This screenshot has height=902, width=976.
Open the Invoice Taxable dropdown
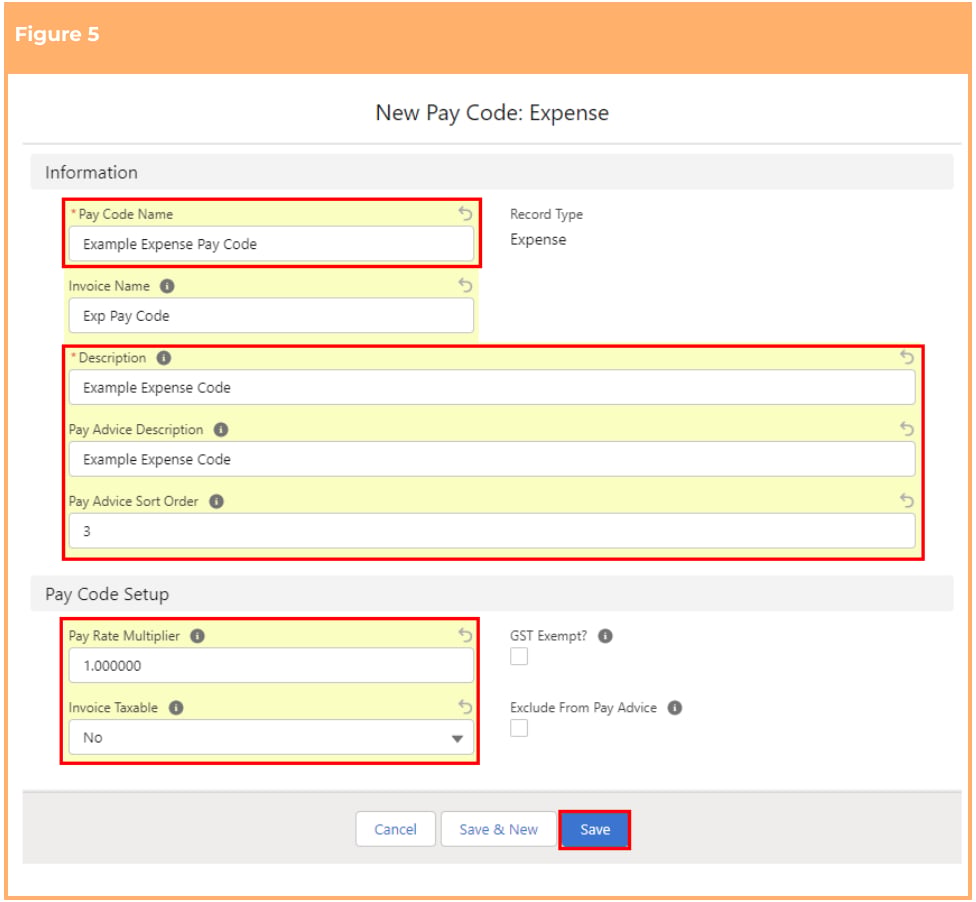point(271,738)
